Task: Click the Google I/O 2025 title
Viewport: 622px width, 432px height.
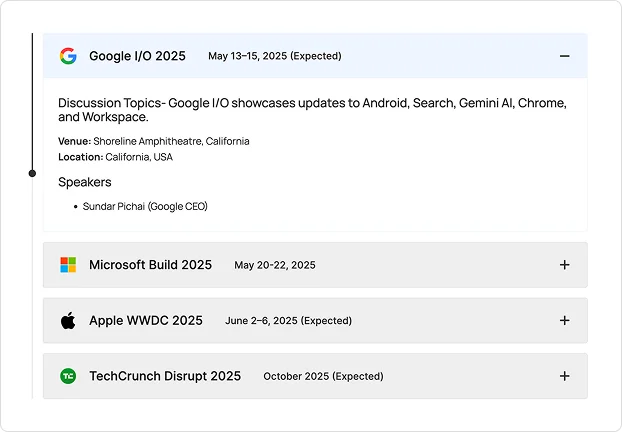Action: [137, 56]
